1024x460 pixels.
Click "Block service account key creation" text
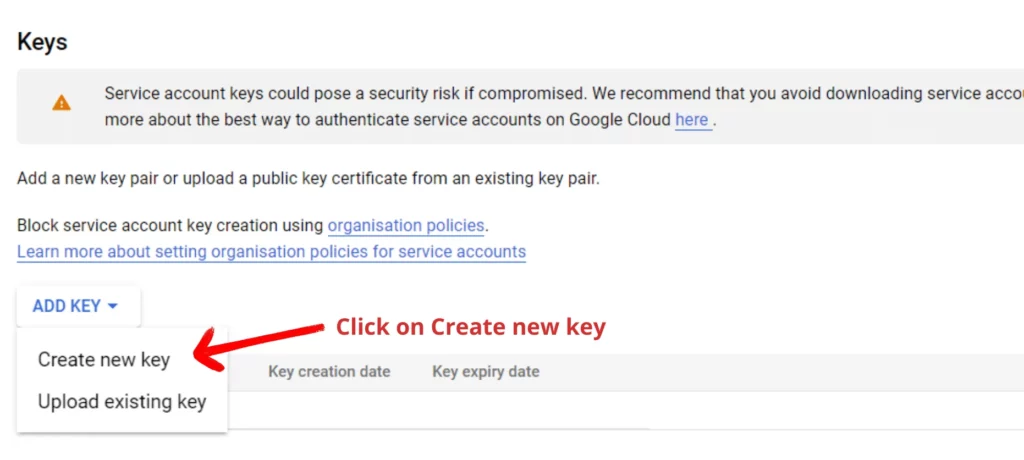point(170,225)
